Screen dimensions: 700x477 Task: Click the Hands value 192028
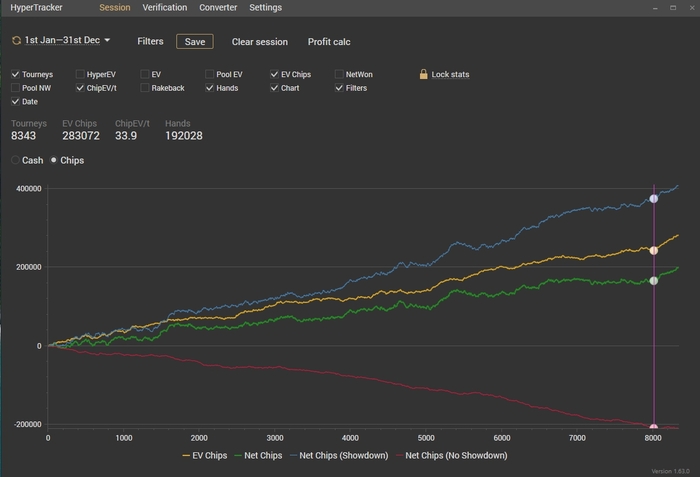184,136
